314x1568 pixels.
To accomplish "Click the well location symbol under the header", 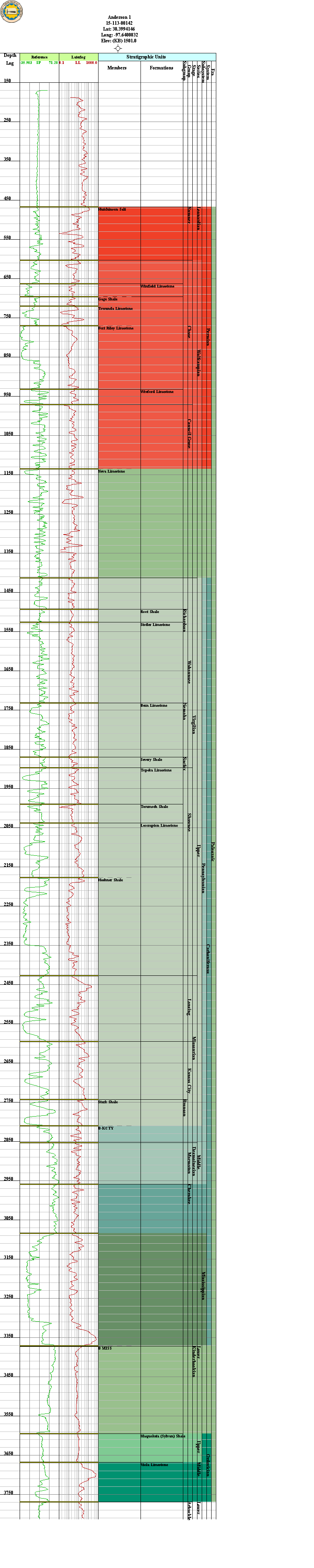I will click(x=118, y=48).
